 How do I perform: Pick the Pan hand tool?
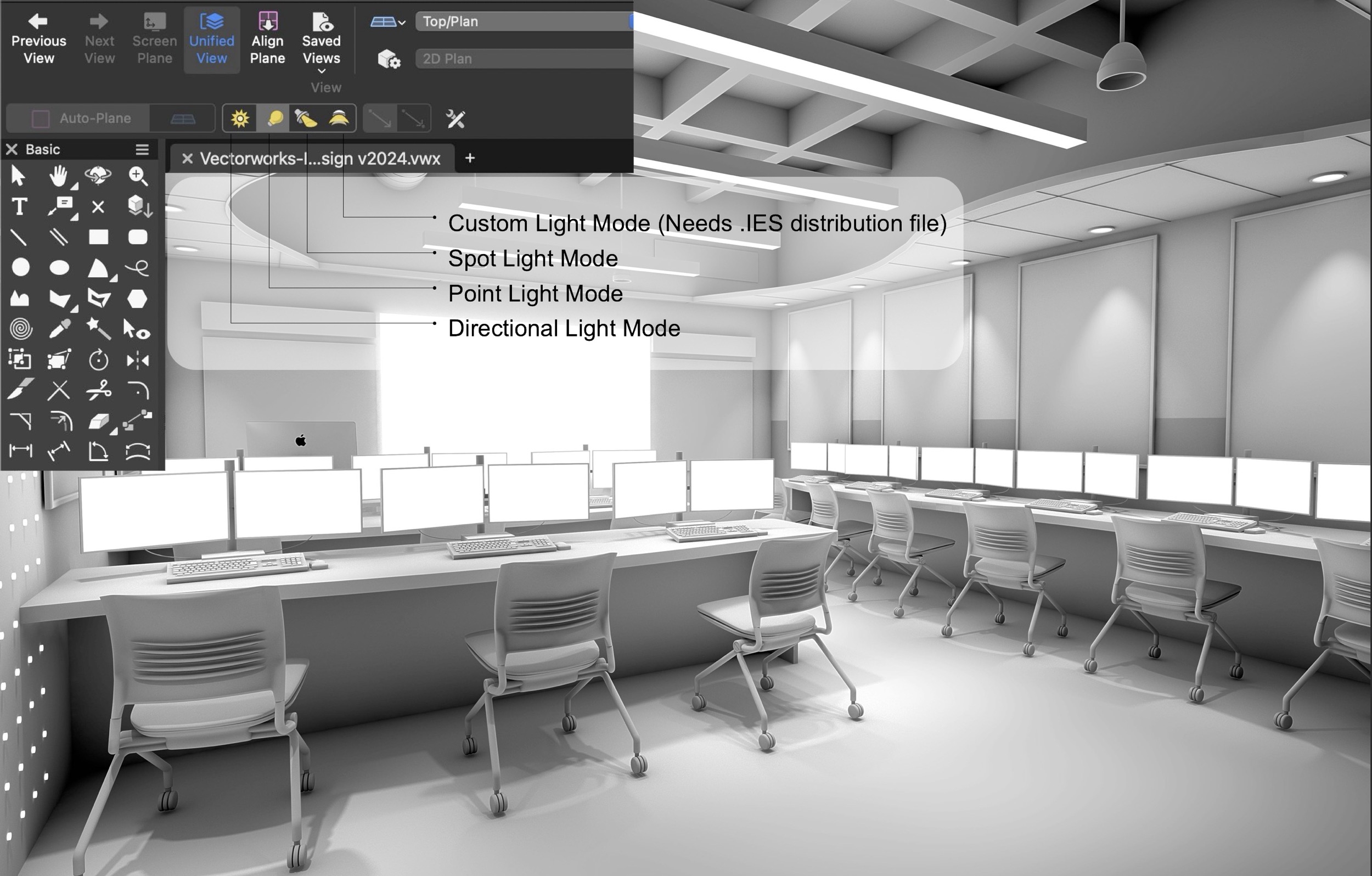59,177
